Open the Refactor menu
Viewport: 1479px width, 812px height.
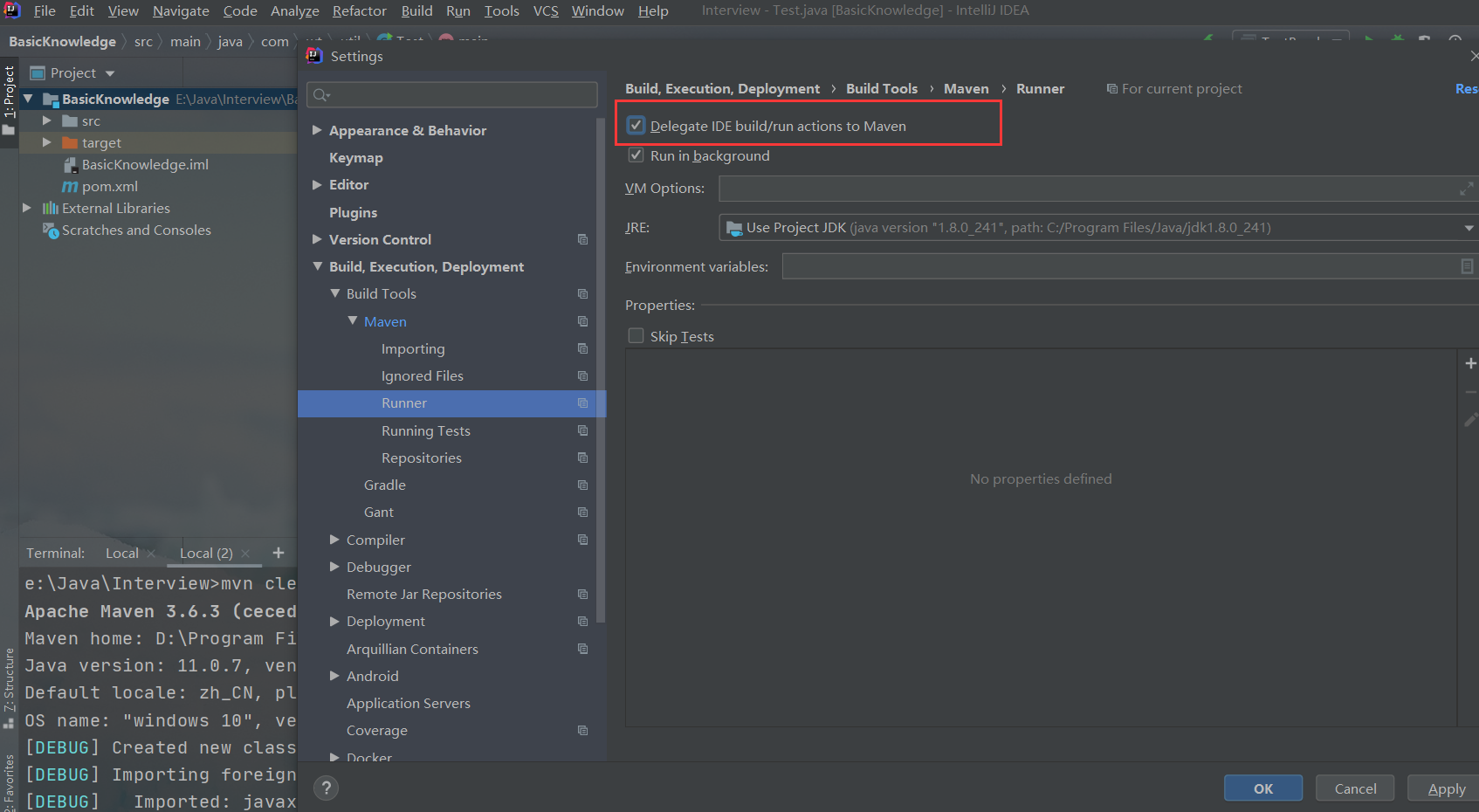[359, 10]
